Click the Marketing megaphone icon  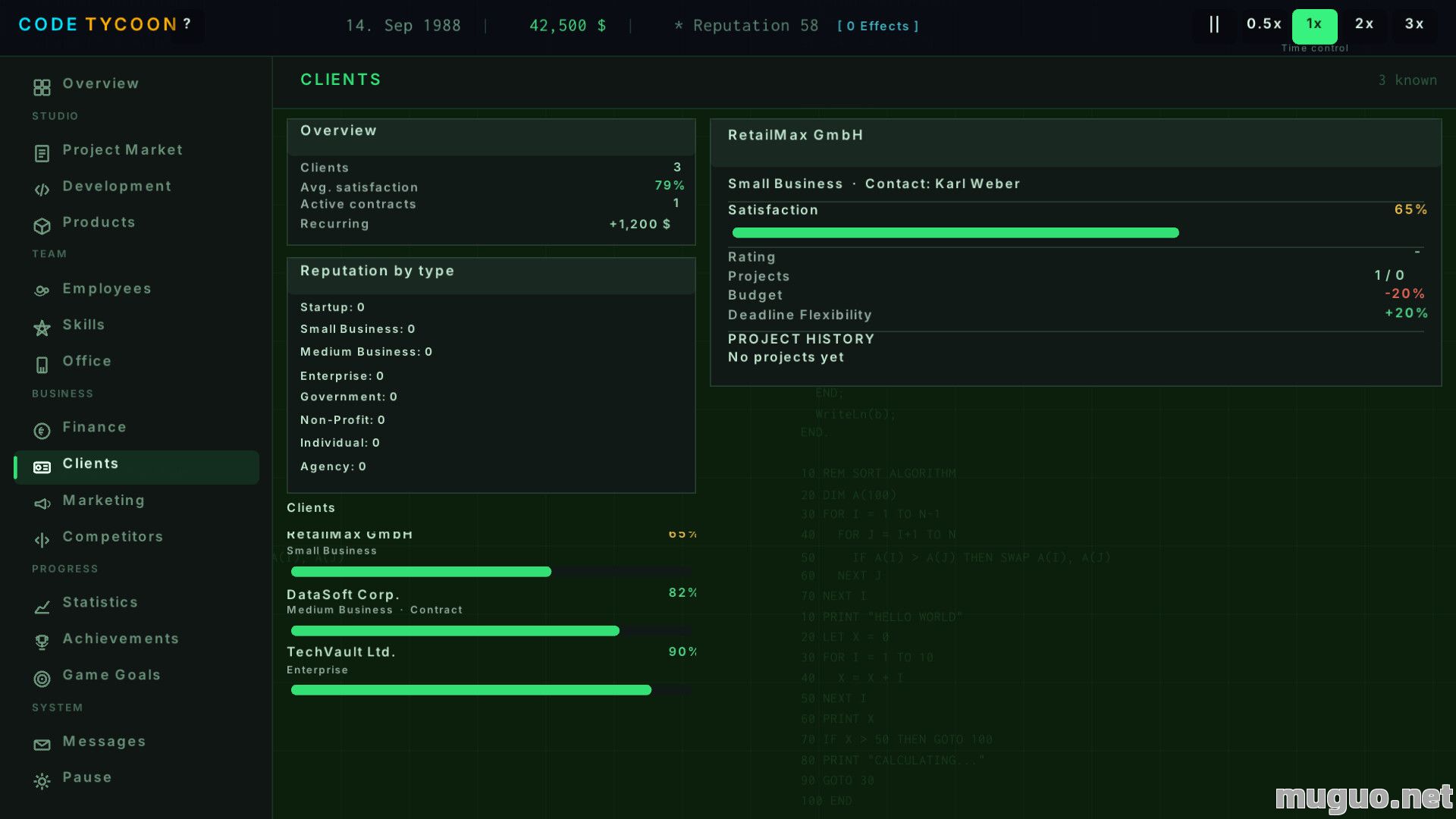42,504
